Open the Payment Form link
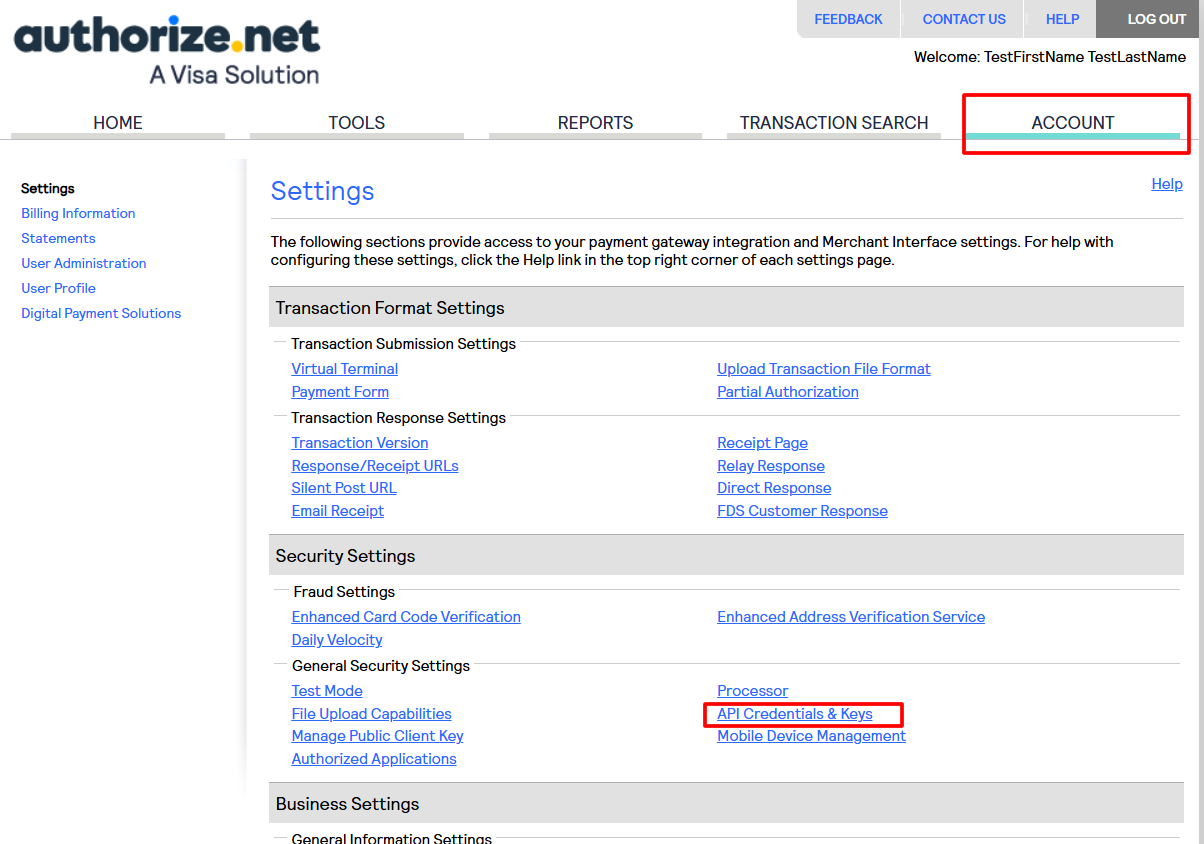The height and width of the screenshot is (844, 1204). tap(340, 392)
